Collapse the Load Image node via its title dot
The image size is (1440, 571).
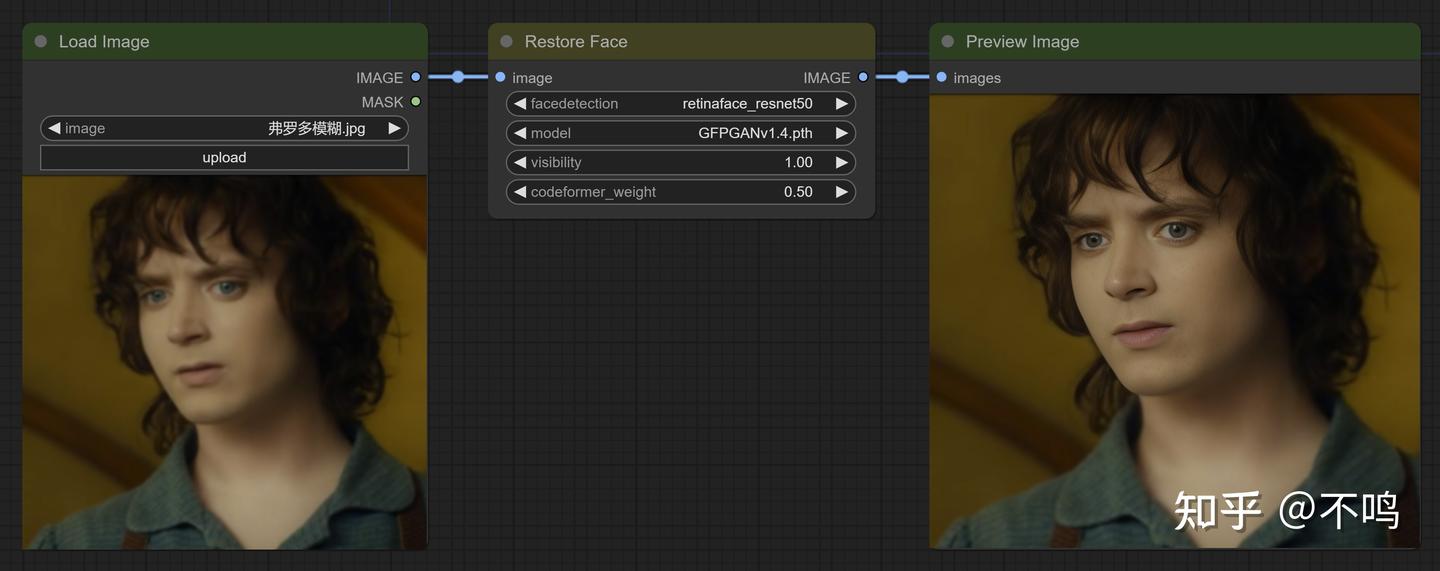pos(41,42)
